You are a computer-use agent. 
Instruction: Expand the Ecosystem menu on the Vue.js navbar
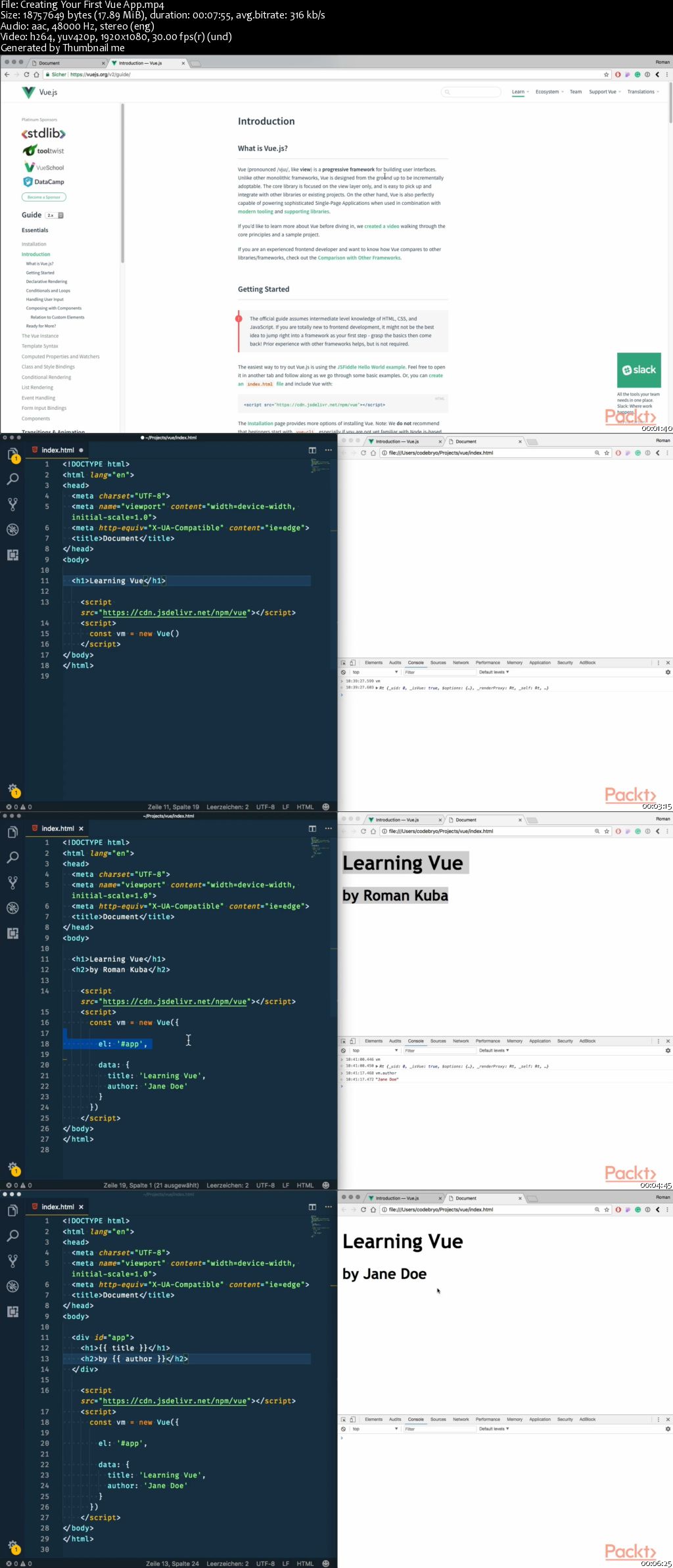tap(549, 92)
